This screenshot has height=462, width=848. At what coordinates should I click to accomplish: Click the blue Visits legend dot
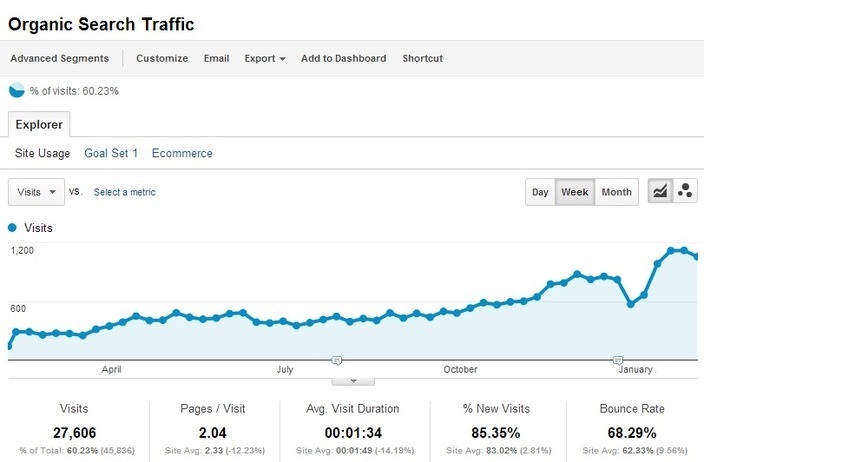(x=12, y=228)
